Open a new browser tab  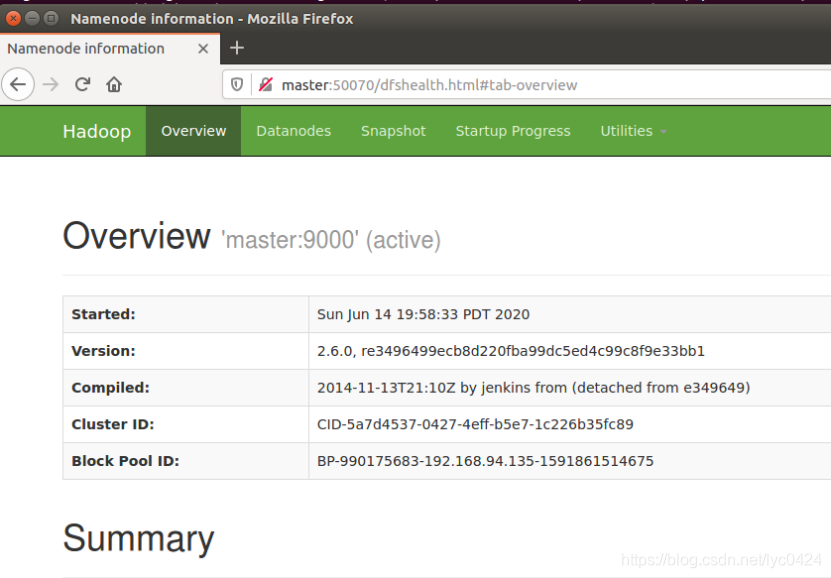[237, 48]
